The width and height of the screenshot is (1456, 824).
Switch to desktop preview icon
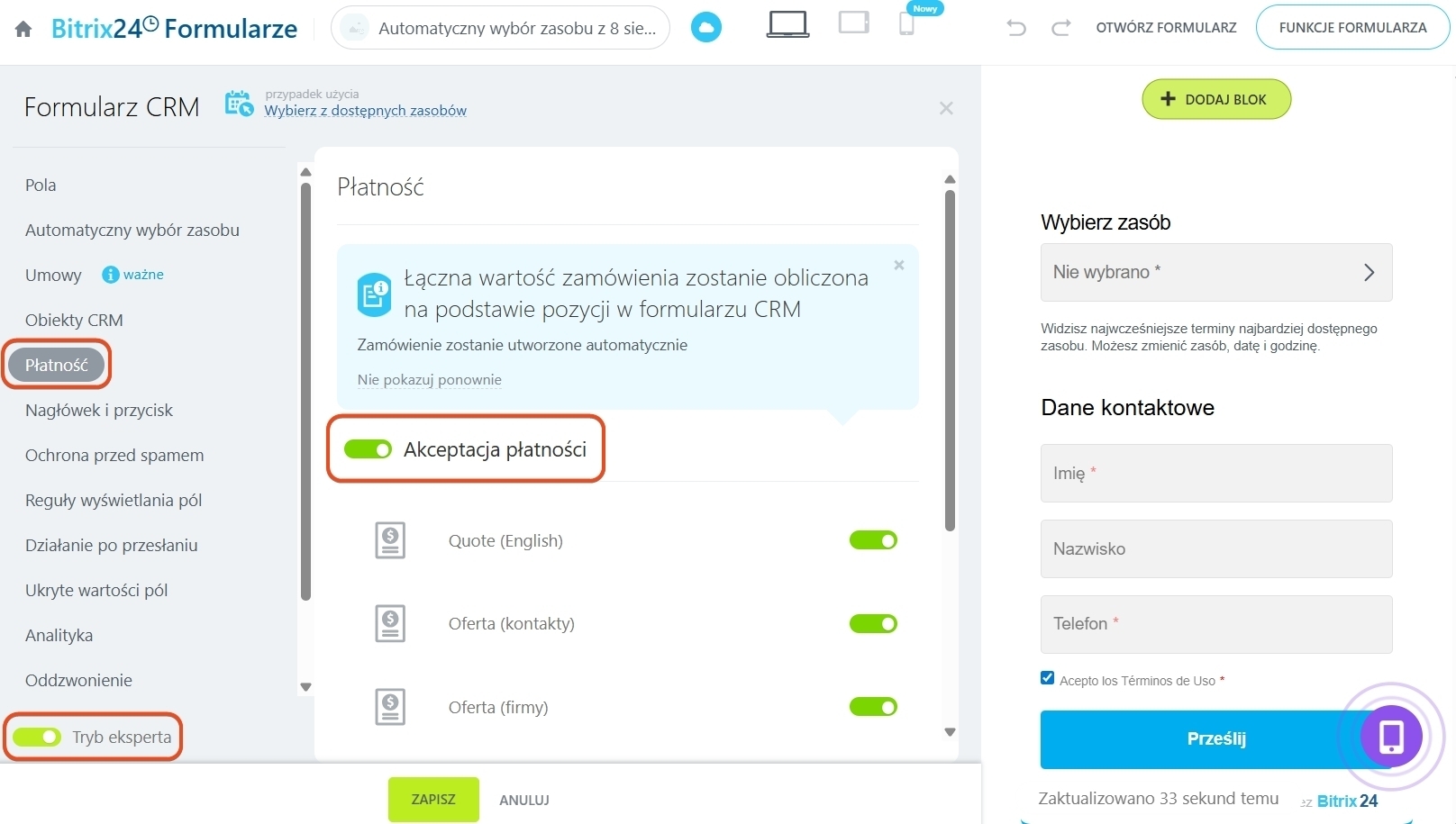click(787, 24)
